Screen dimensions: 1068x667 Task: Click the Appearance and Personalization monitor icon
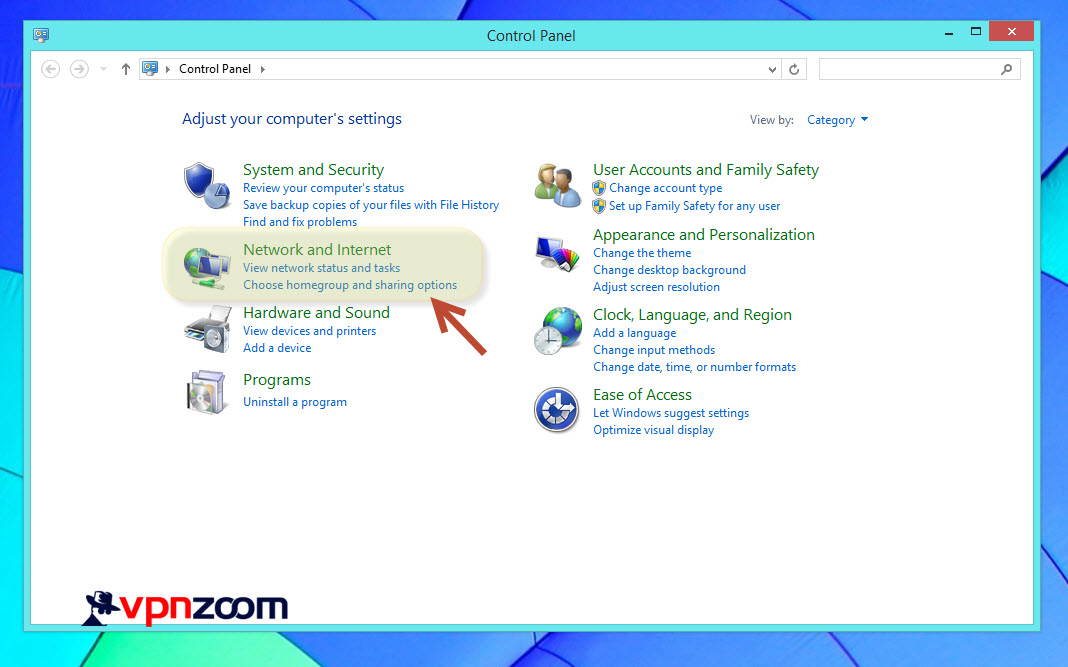tap(557, 253)
